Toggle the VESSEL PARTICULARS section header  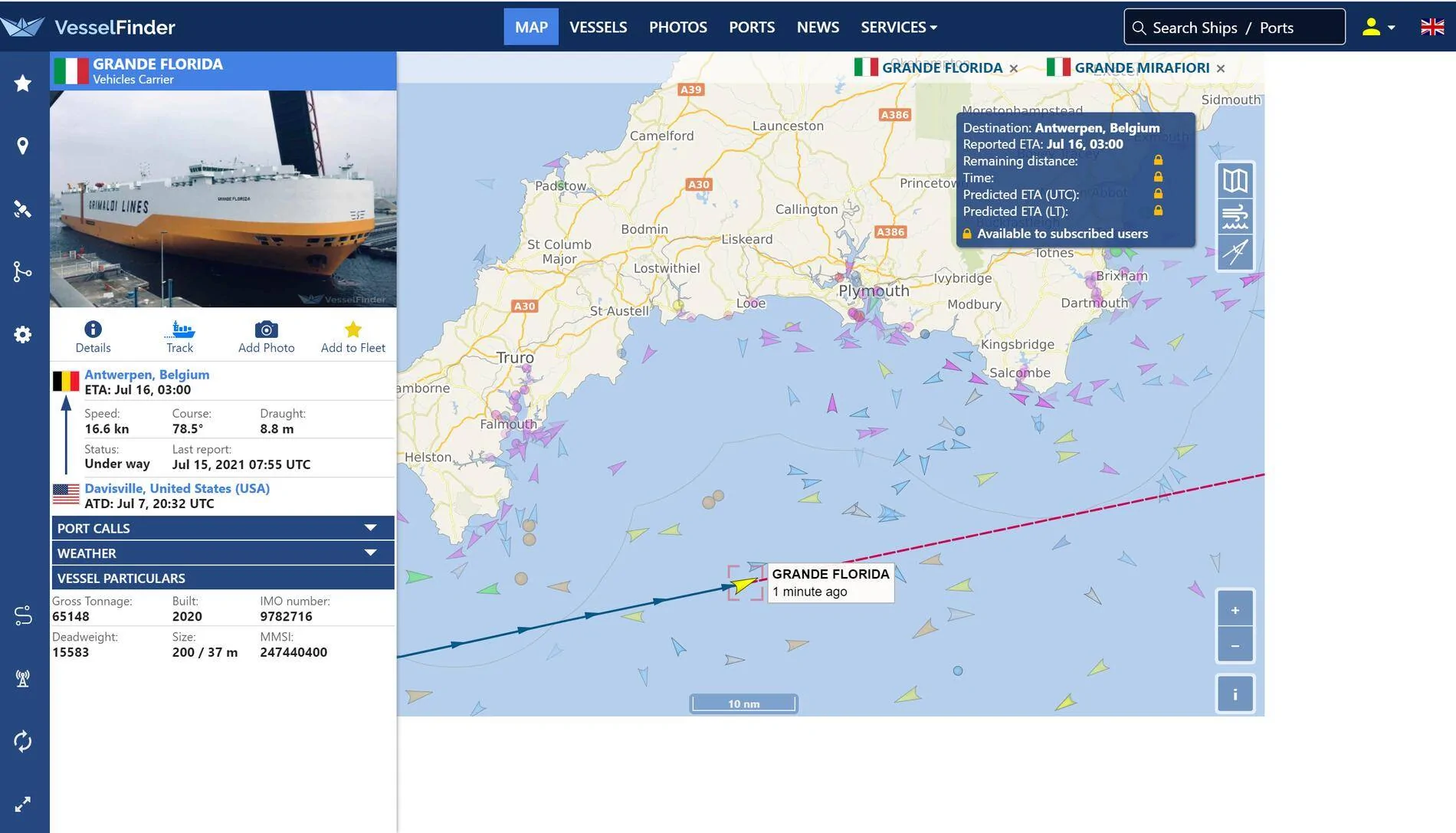click(x=223, y=578)
